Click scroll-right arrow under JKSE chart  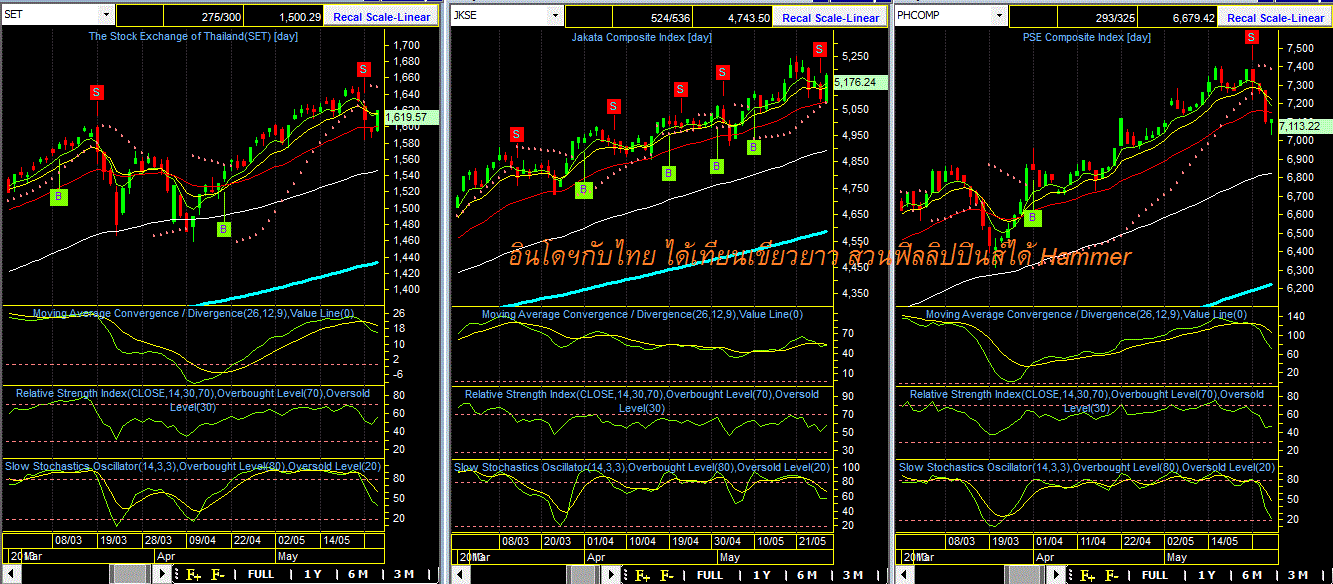[611, 575]
